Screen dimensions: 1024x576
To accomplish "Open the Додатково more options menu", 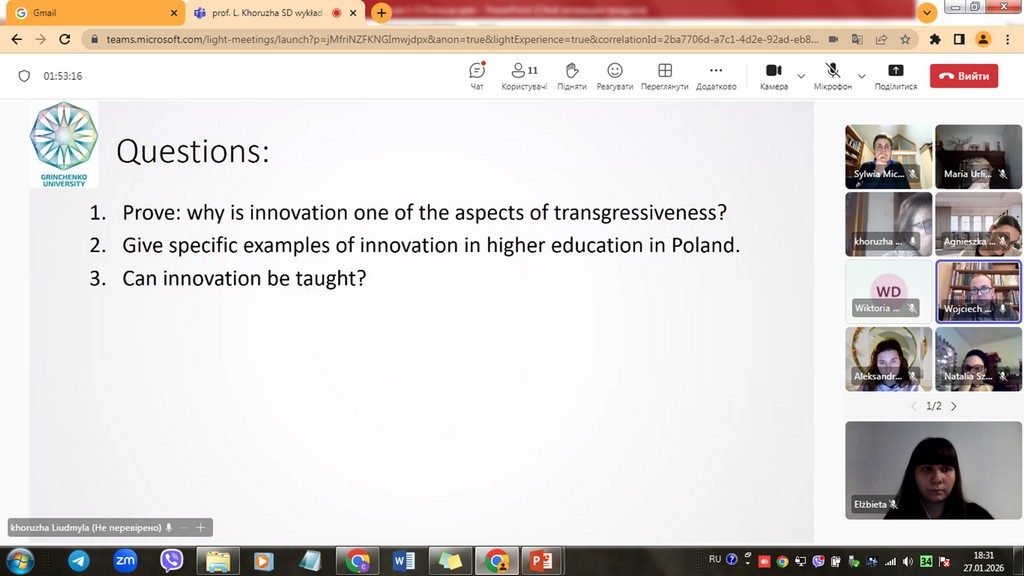I will pyautogui.click(x=716, y=76).
